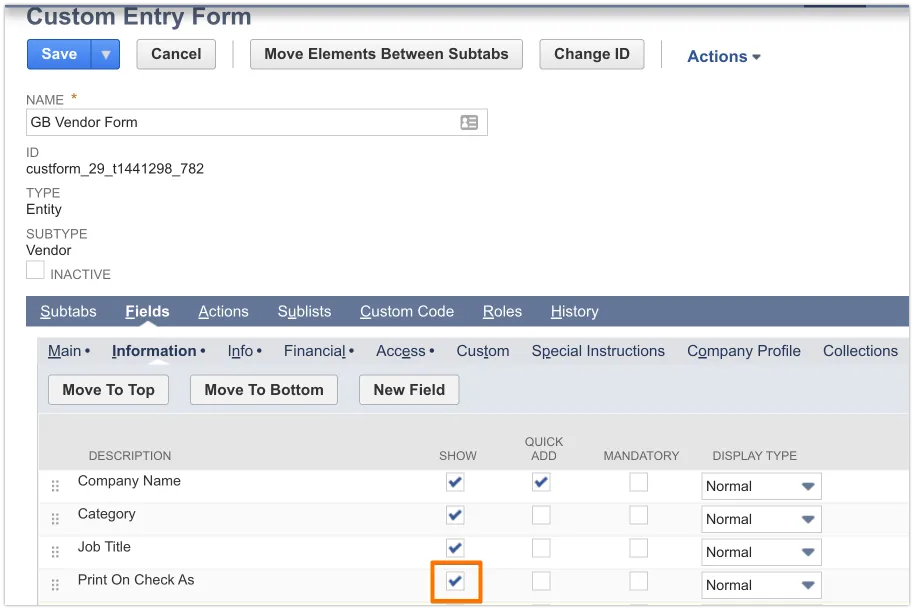The width and height of the screenshot is (914, 610).
Task: Click the Name input field
Action: click(240, 122)
